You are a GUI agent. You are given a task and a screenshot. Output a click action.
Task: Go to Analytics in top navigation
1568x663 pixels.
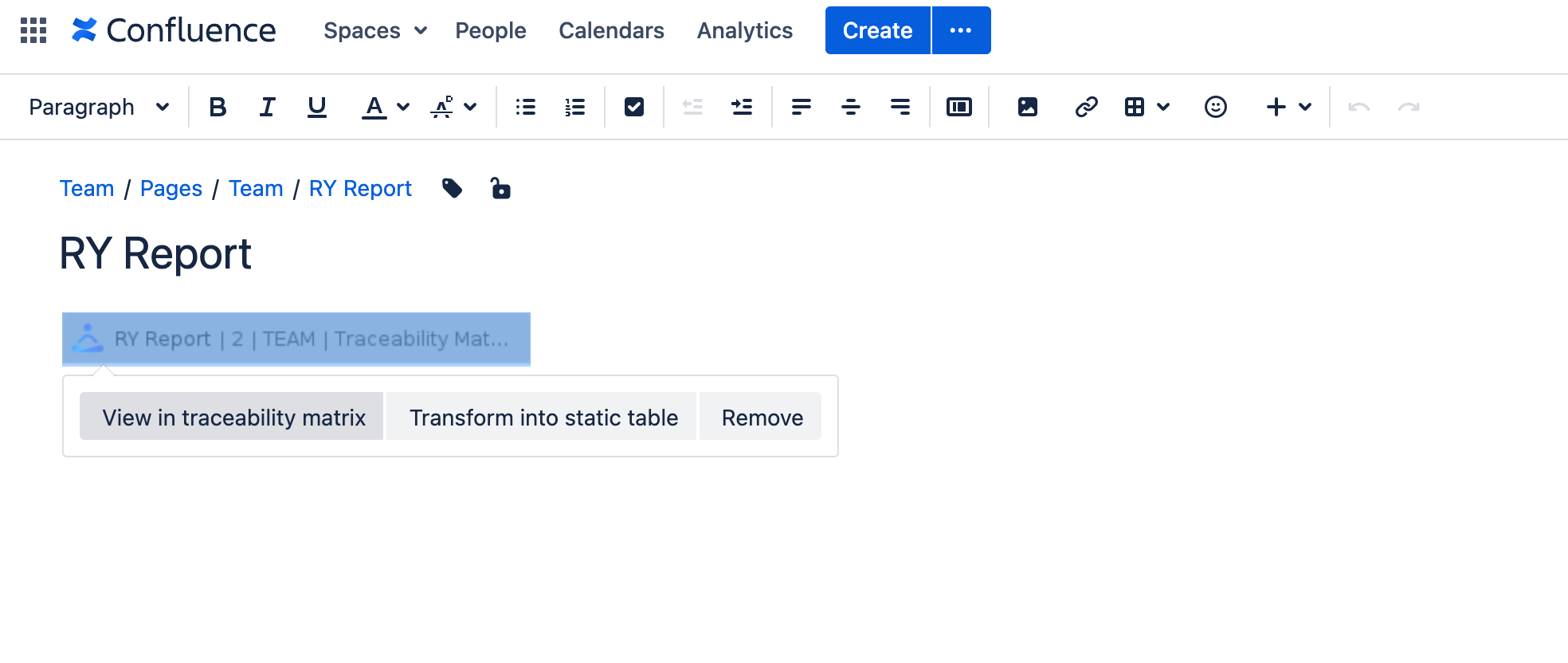click(744, 30)
